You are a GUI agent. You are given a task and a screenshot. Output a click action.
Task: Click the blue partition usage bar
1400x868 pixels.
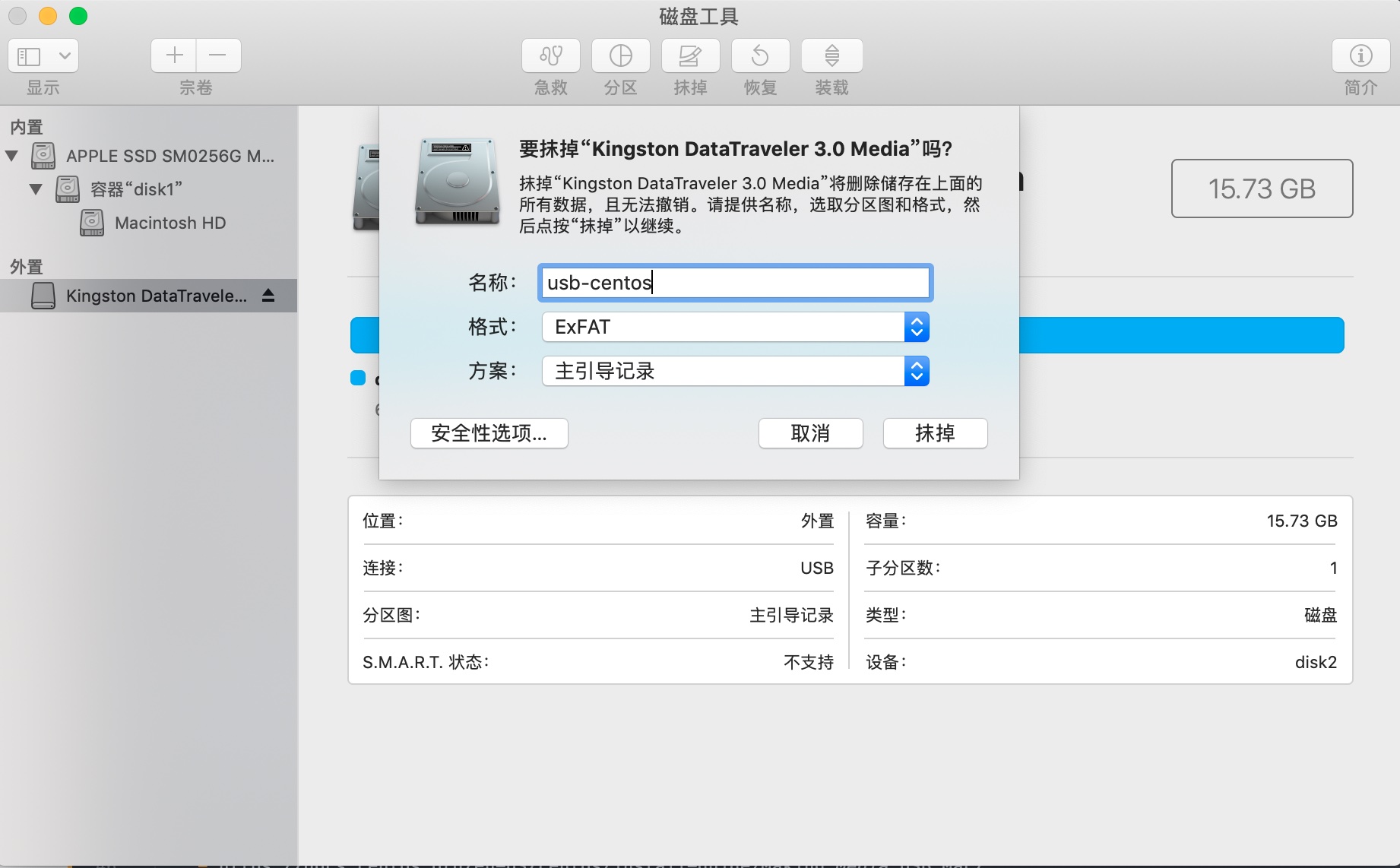[1181, 335]
